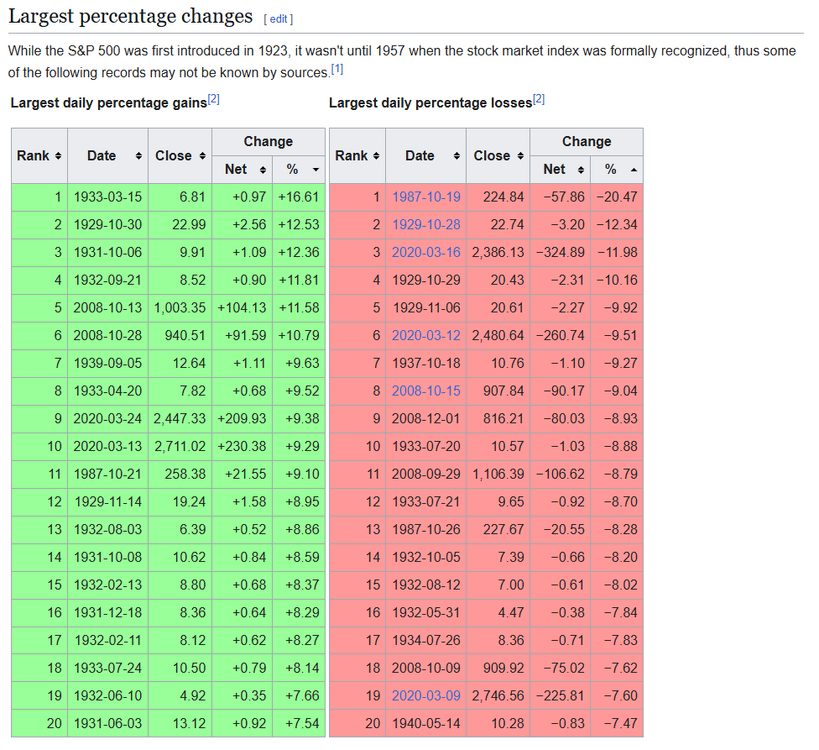
Task: Click the 1987-10-21 date cell
Action: pyautogui.click(x=108, y=474)
